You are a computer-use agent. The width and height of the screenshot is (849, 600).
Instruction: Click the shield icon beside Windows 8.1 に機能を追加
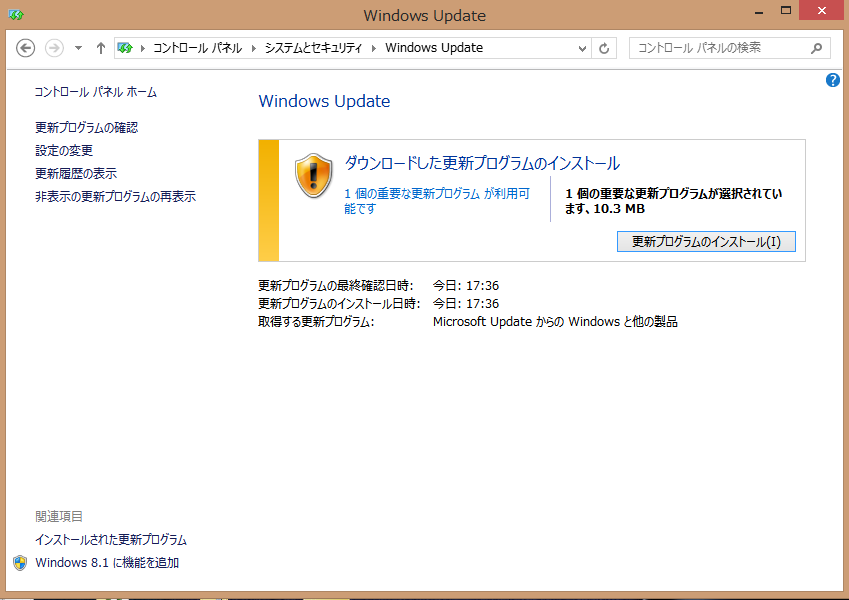[x=20, y=563]
